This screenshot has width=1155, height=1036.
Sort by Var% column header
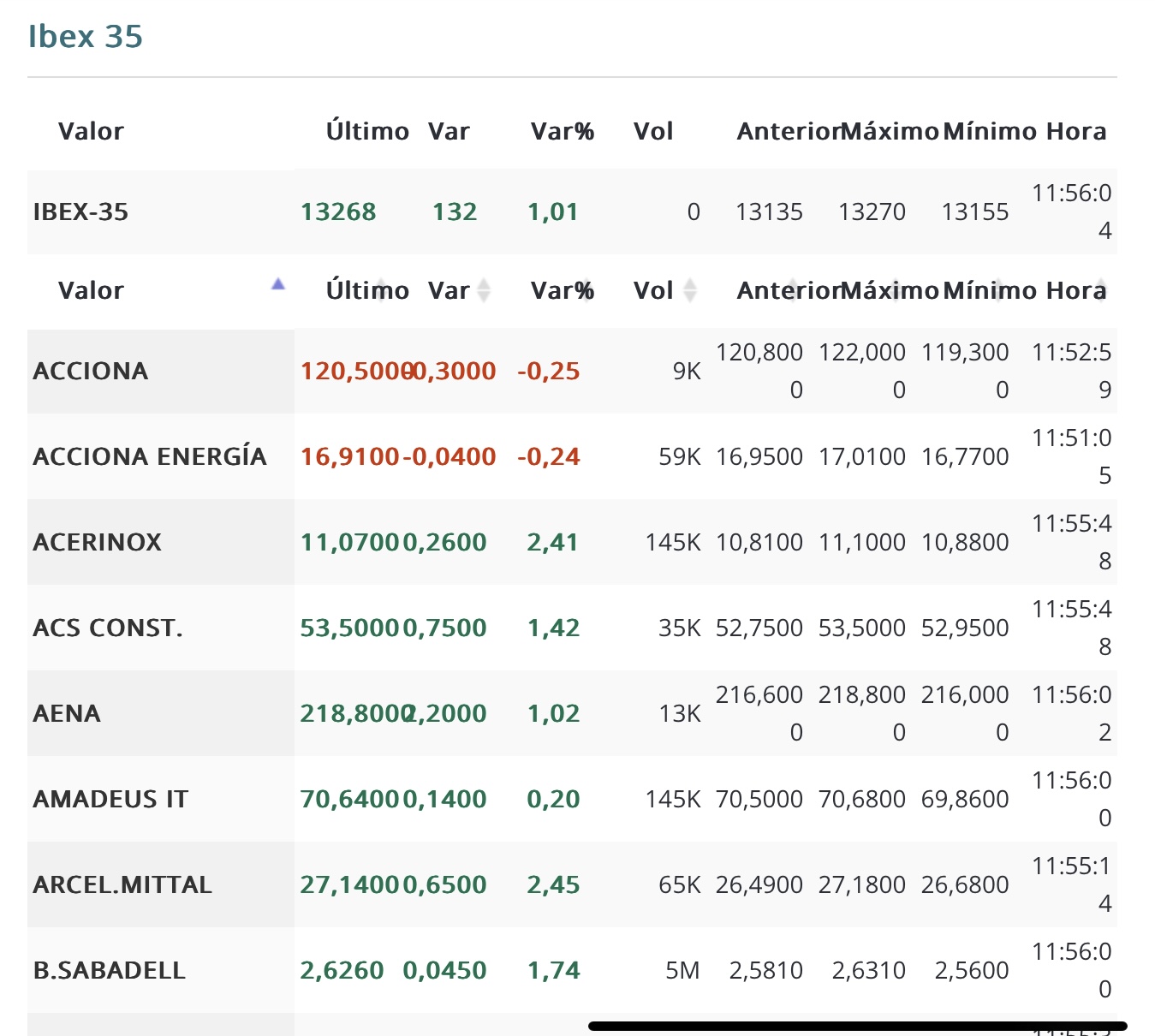point(562,290)
